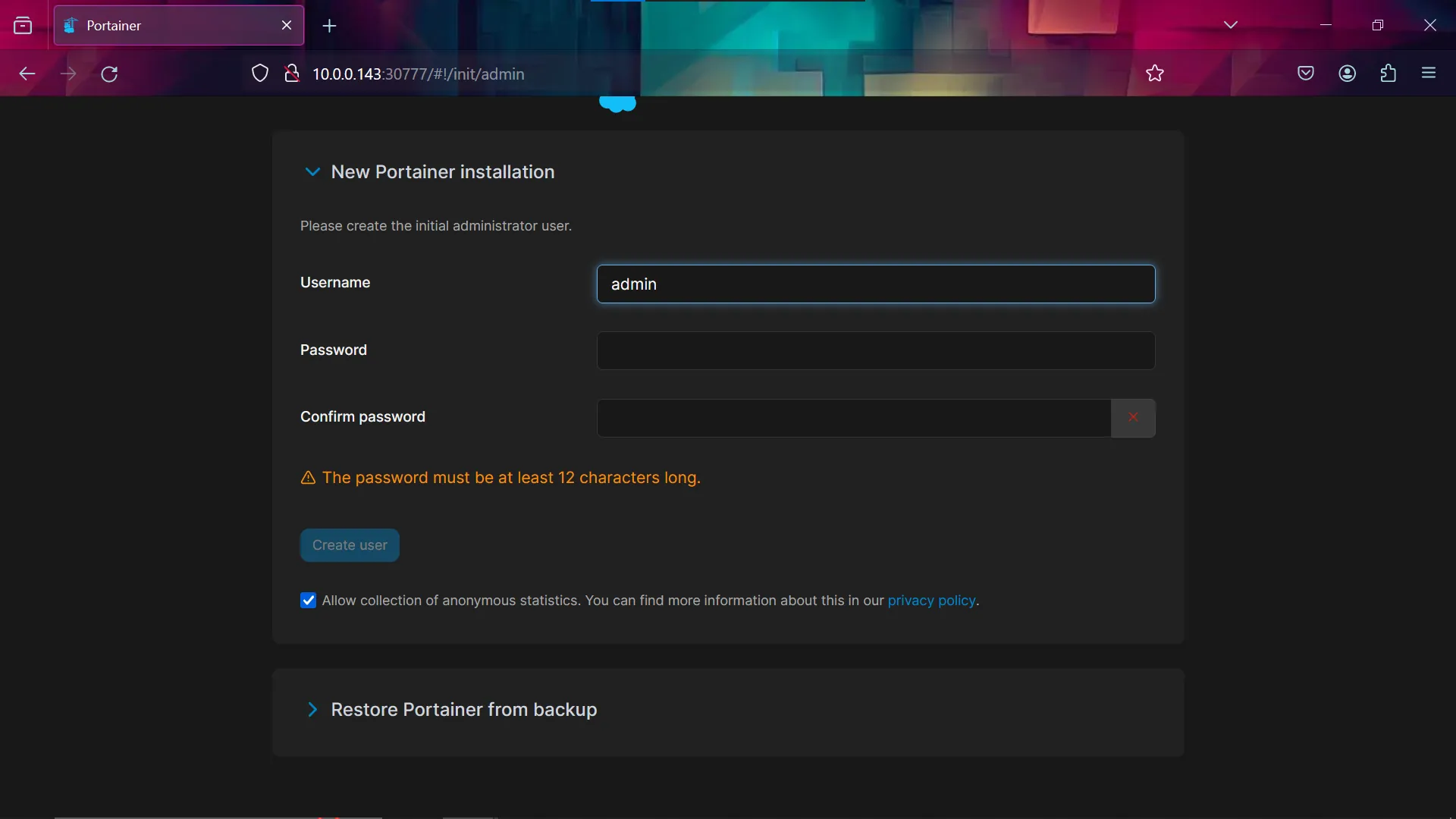
Task: Click into the Confirm password field
Action: pos(854,418)
